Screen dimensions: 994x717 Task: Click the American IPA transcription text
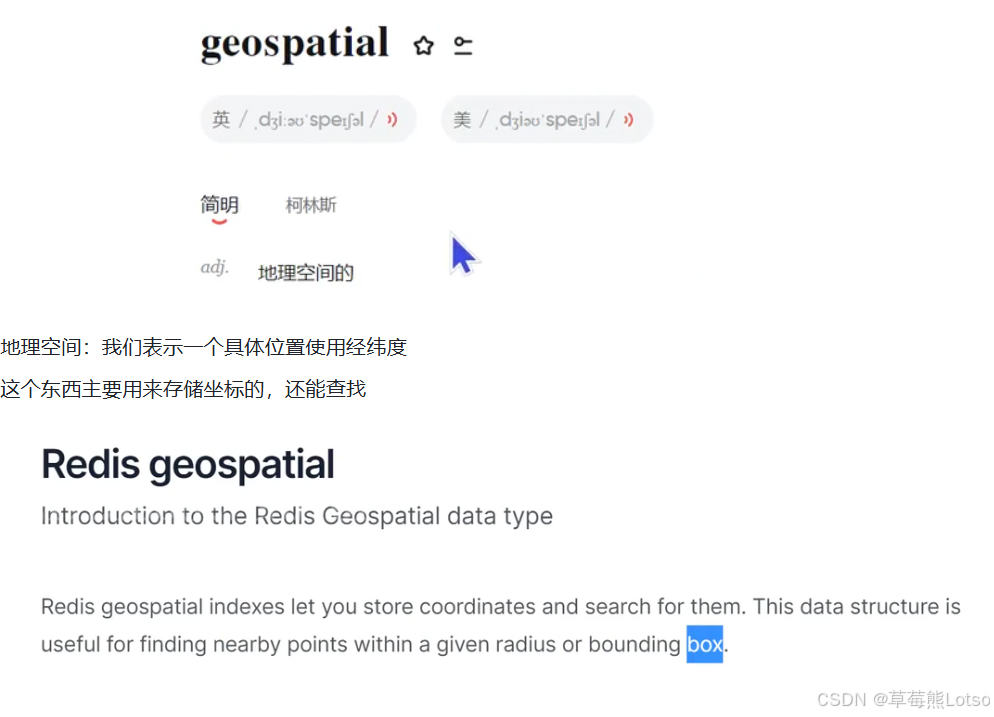coord(548,120)
